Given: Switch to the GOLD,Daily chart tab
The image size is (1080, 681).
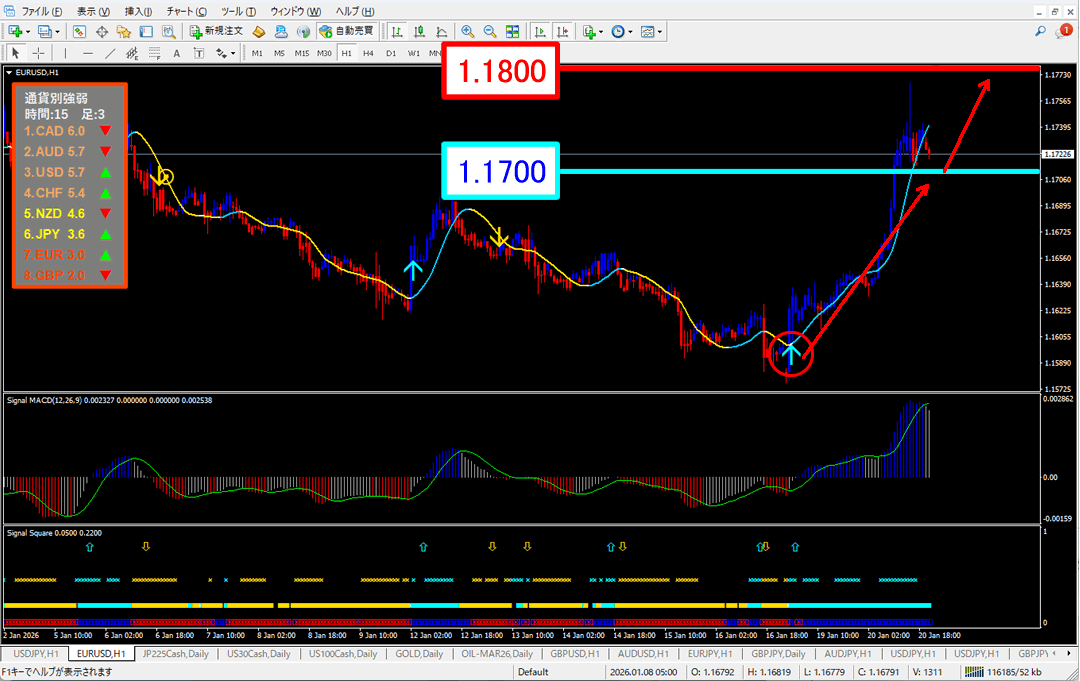Looking at the screenshot, I should pyautogui.click(x=421, y=653).
